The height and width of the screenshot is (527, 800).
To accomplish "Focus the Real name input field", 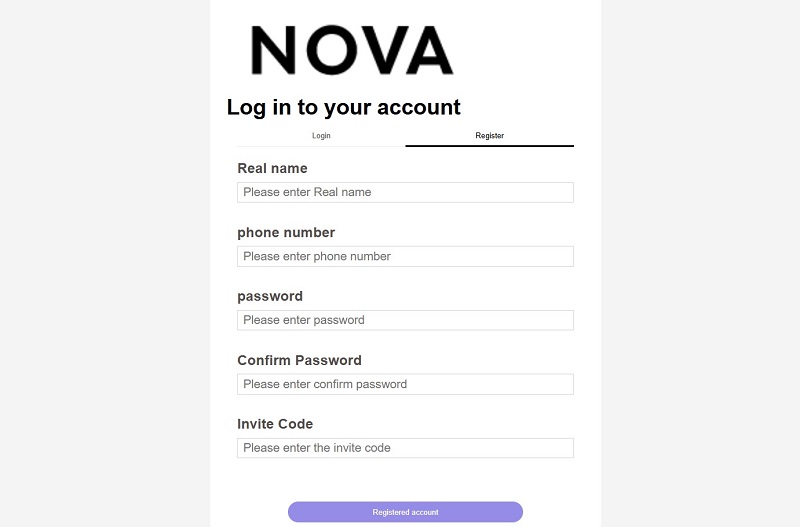I will 405,192.
